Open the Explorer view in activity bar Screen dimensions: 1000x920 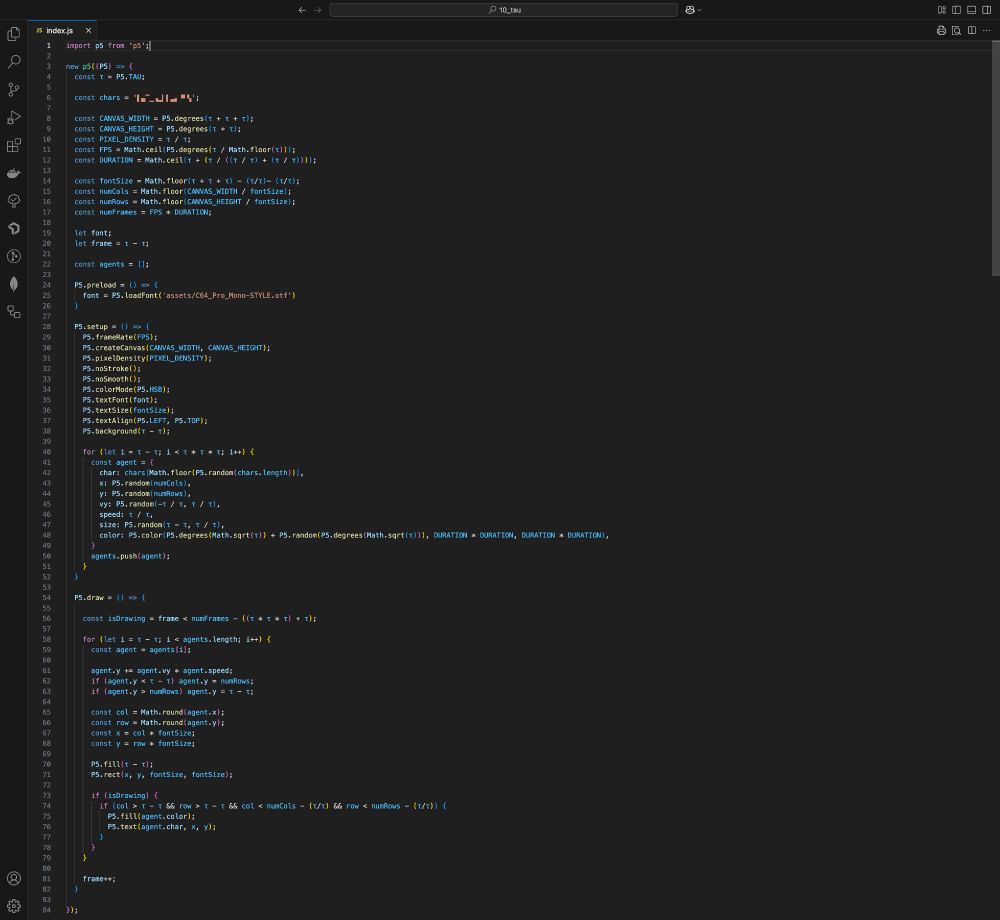pos(13,34)
